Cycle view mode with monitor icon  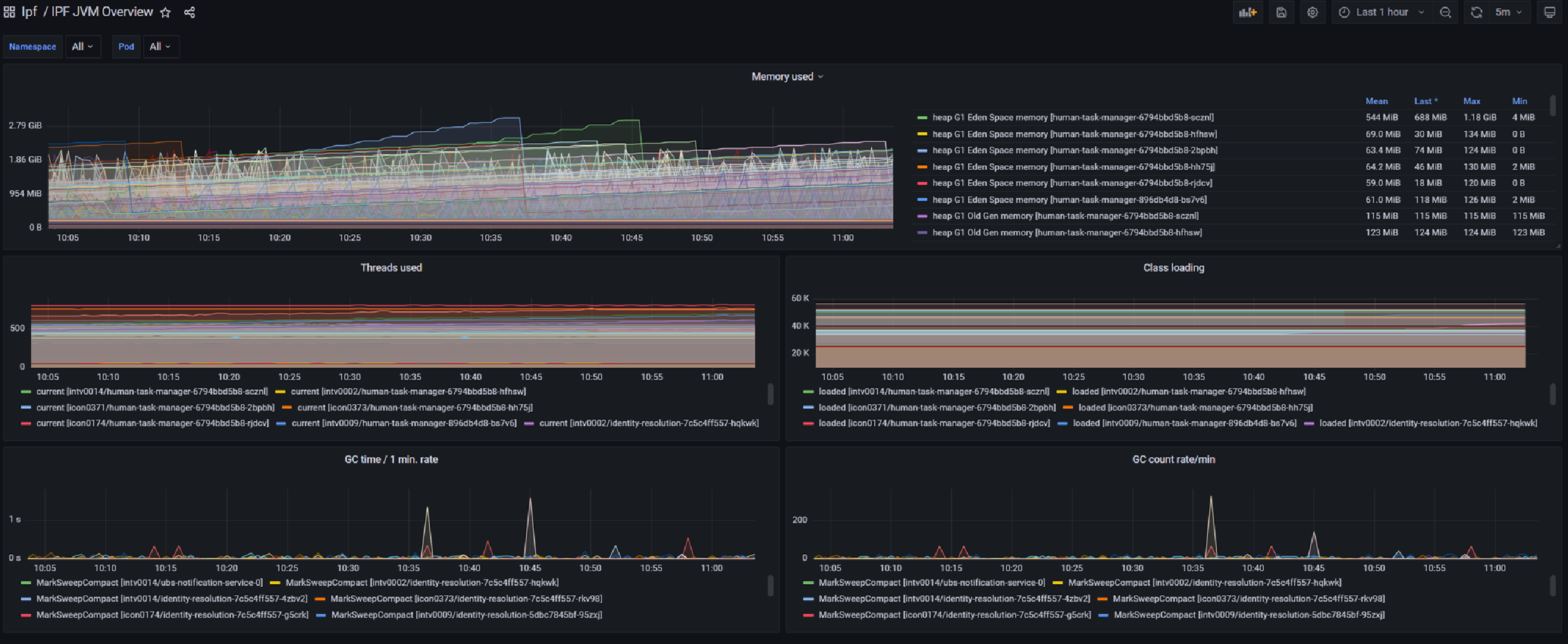point(1549,13)
